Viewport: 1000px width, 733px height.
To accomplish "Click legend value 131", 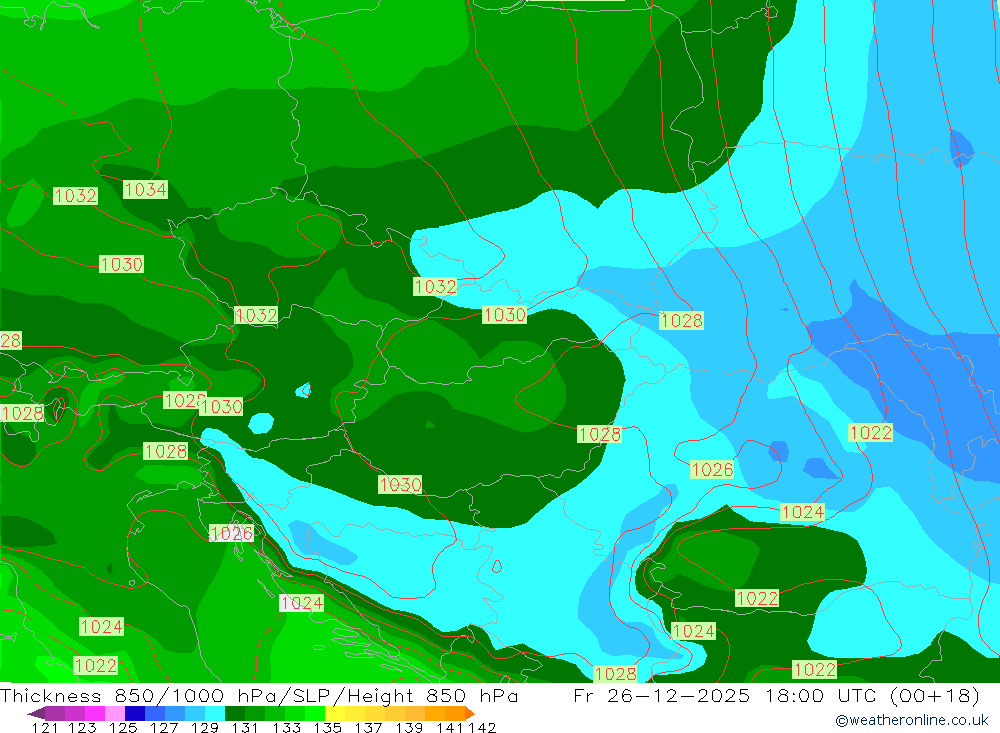I will (x=244, y=727).
